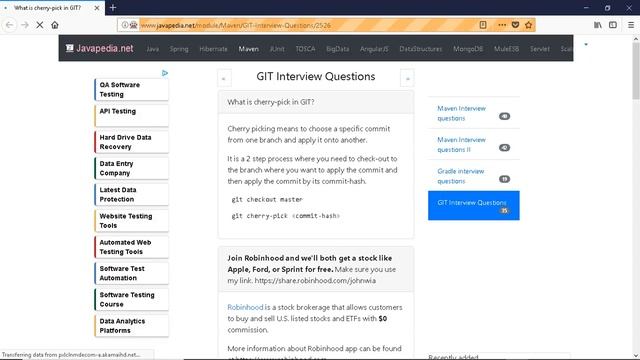The image size is (640, 360).
Task: Expand dropdown arrow beside navbar
Action: tap(586, 44)
